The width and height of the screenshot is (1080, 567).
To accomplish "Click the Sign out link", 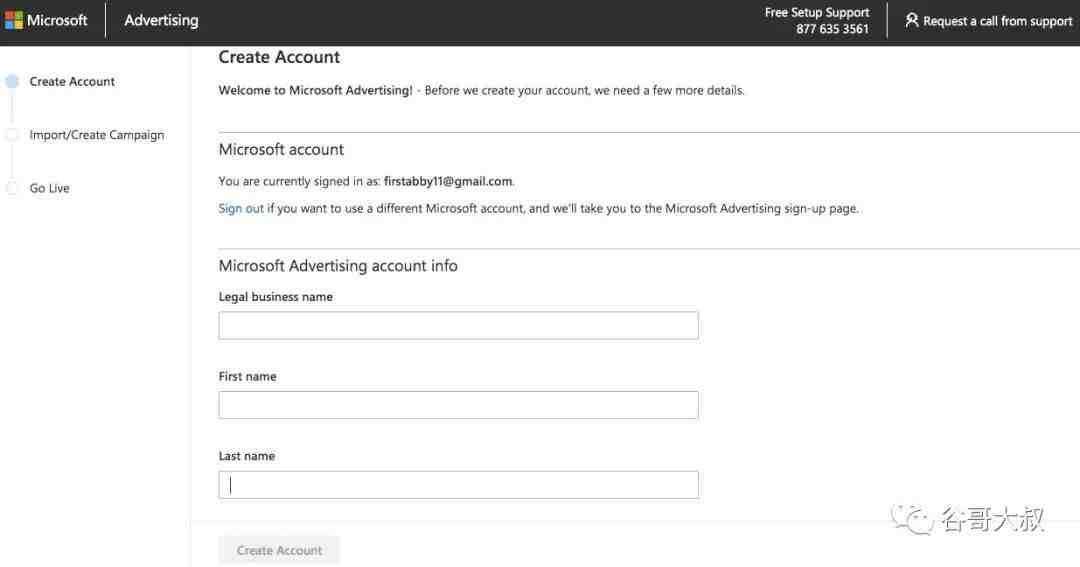I will pyautogui.click(x=241, y=208).
